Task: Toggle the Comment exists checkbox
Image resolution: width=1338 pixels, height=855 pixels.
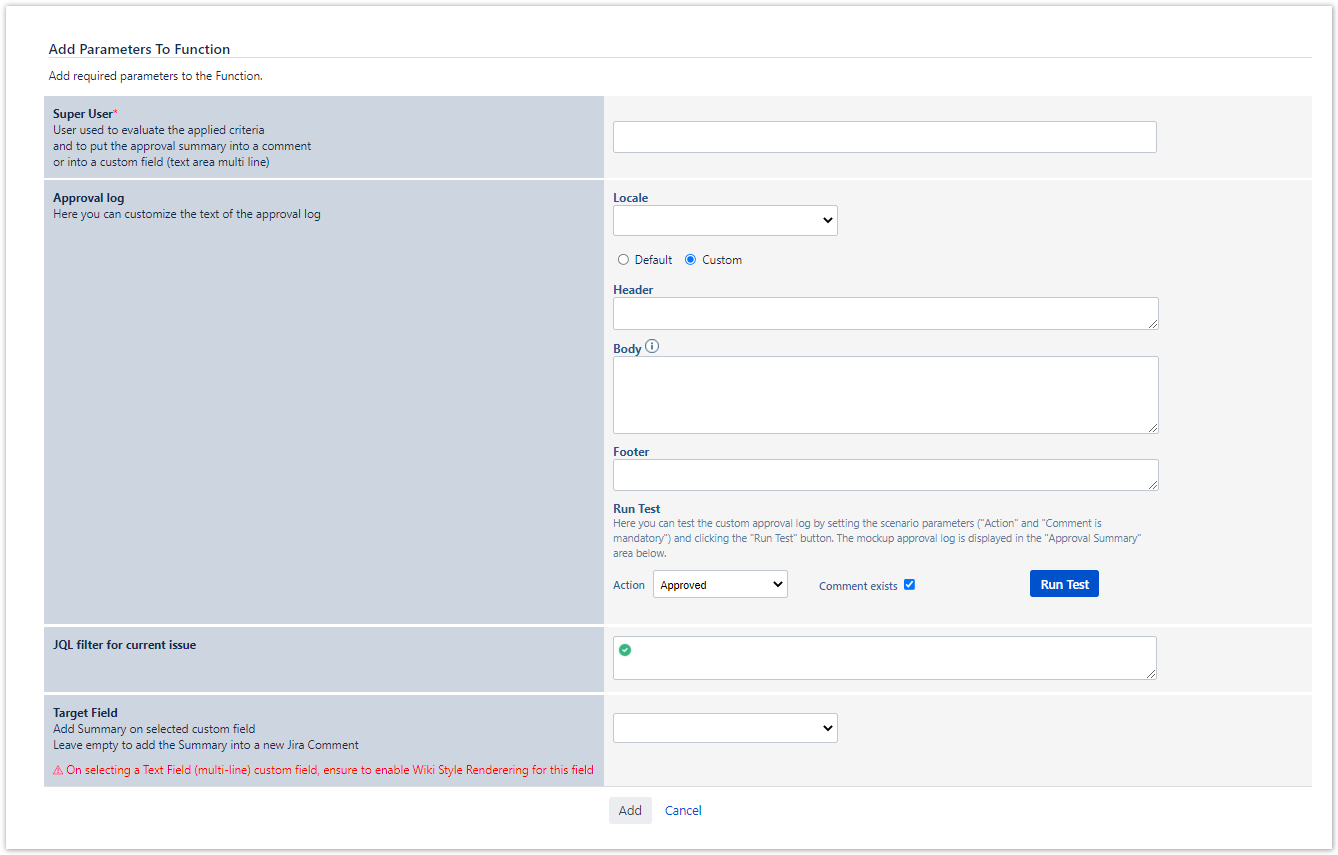Action: 909,585
